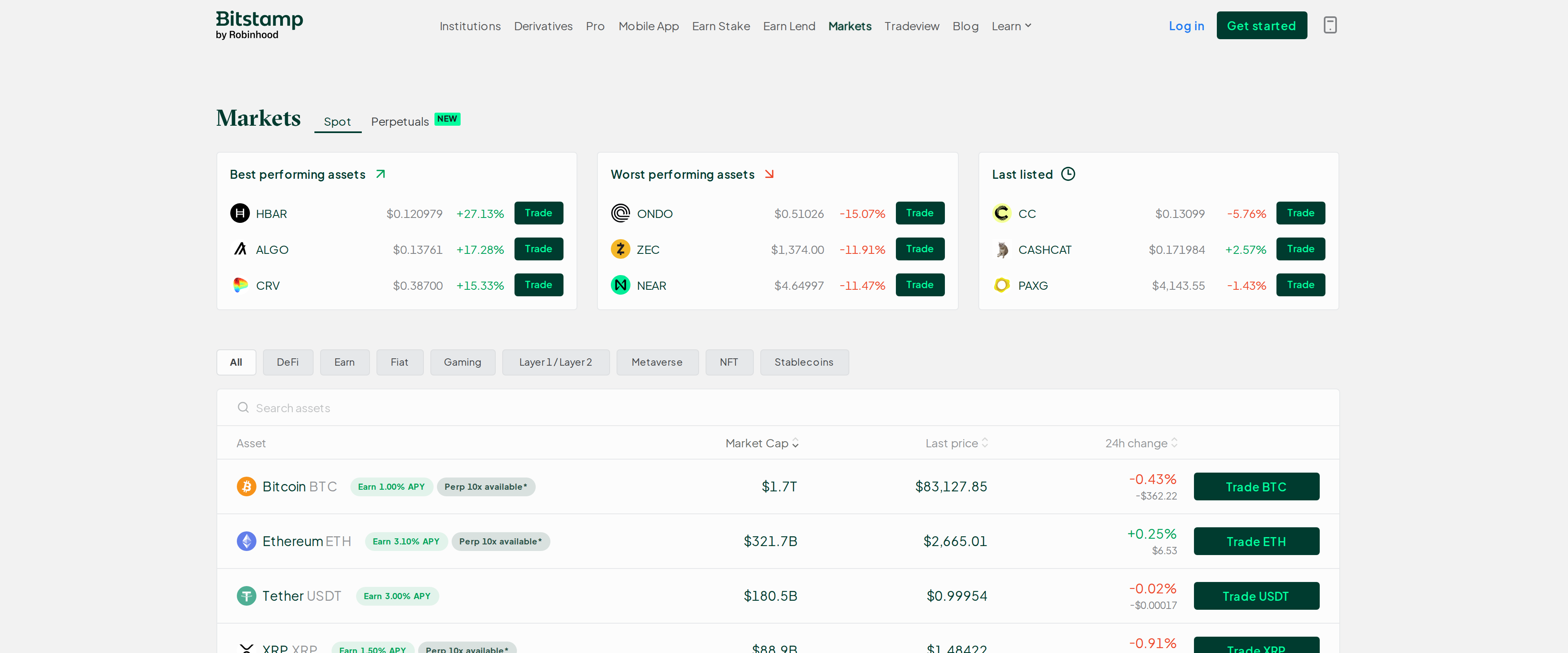Select the All category filter

click(236, 362)
